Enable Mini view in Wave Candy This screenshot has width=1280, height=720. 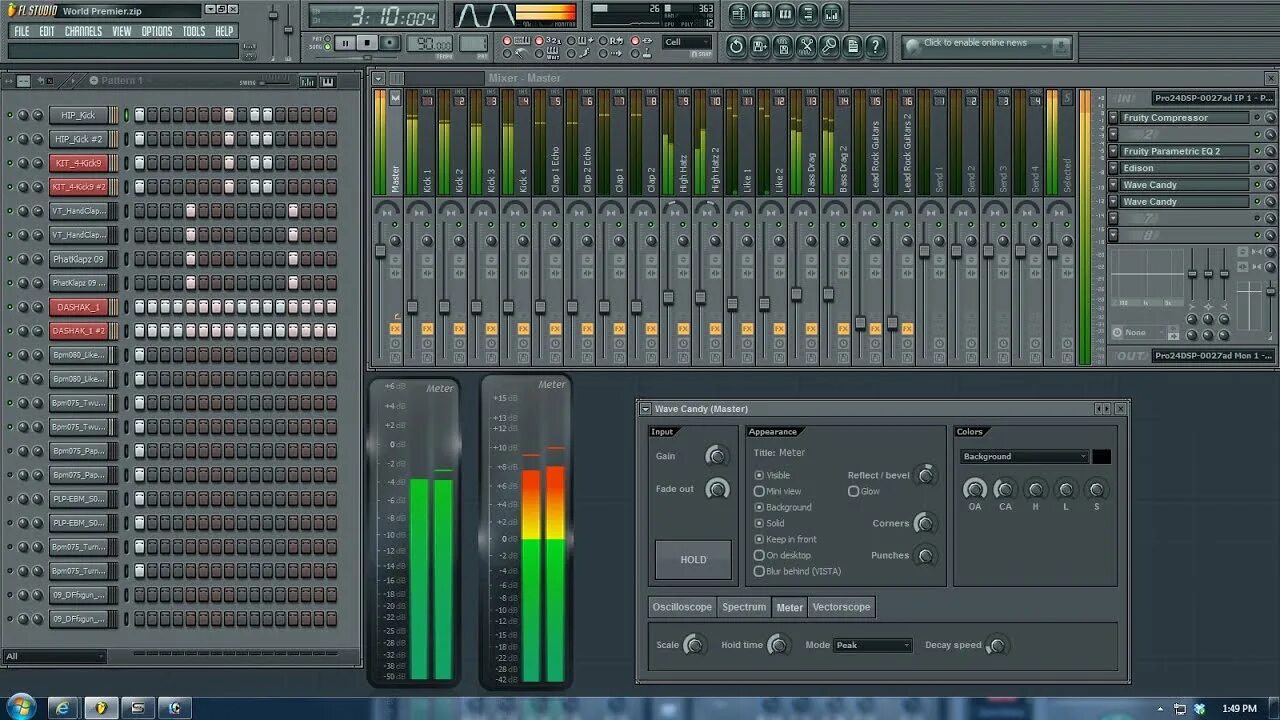[760, 492]
